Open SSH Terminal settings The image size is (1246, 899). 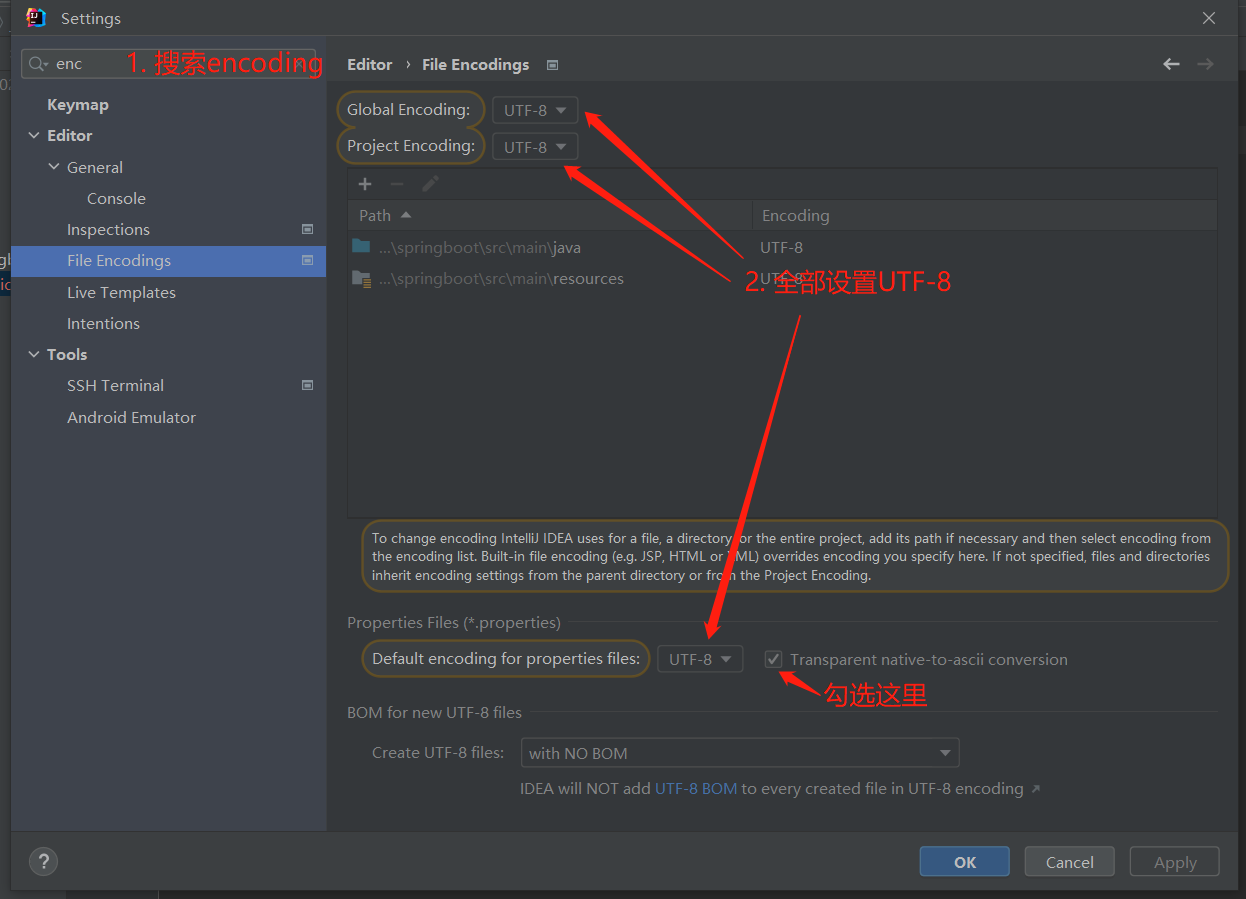[115, 385]
